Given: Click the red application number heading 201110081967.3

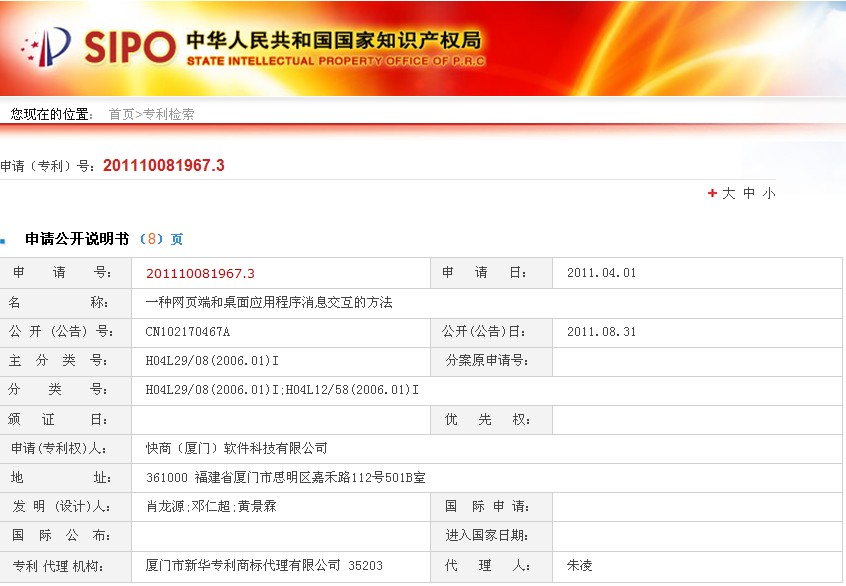Looking at the screenshot, I should [163, 165].
